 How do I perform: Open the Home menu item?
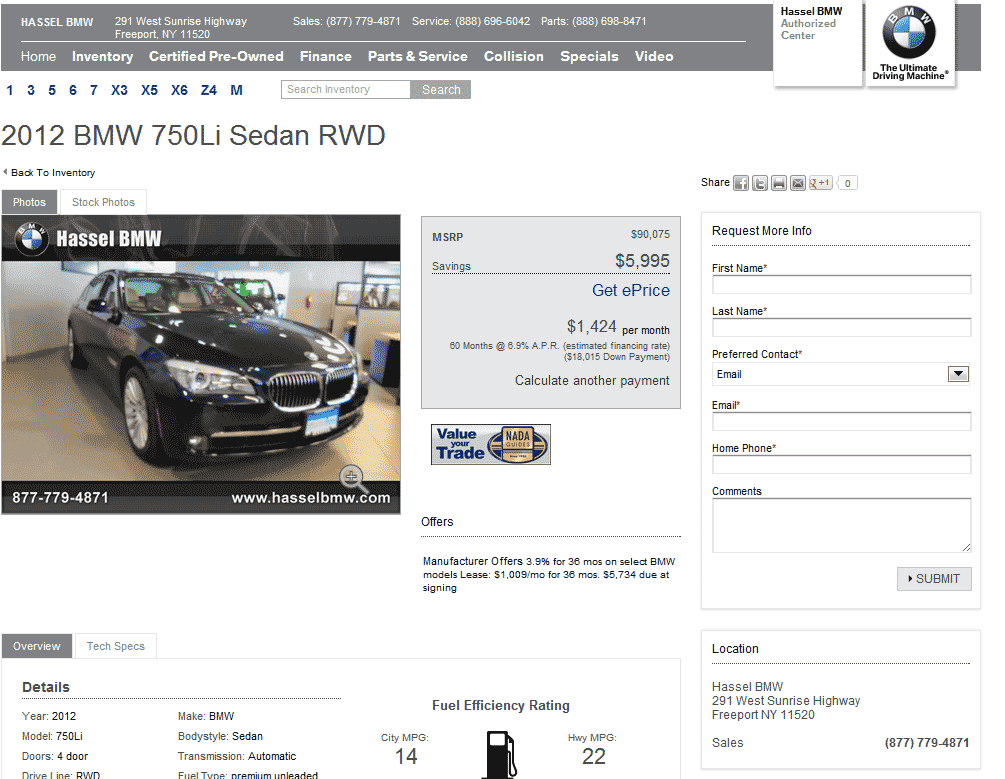(x=38, y=56)
